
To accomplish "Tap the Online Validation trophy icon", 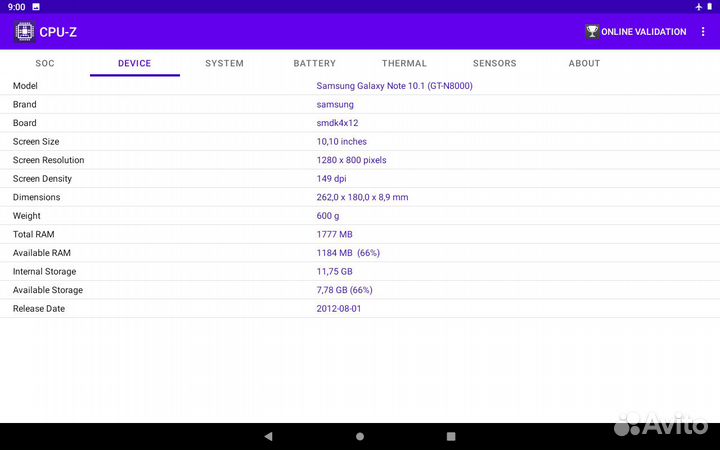I will (592, 32).
